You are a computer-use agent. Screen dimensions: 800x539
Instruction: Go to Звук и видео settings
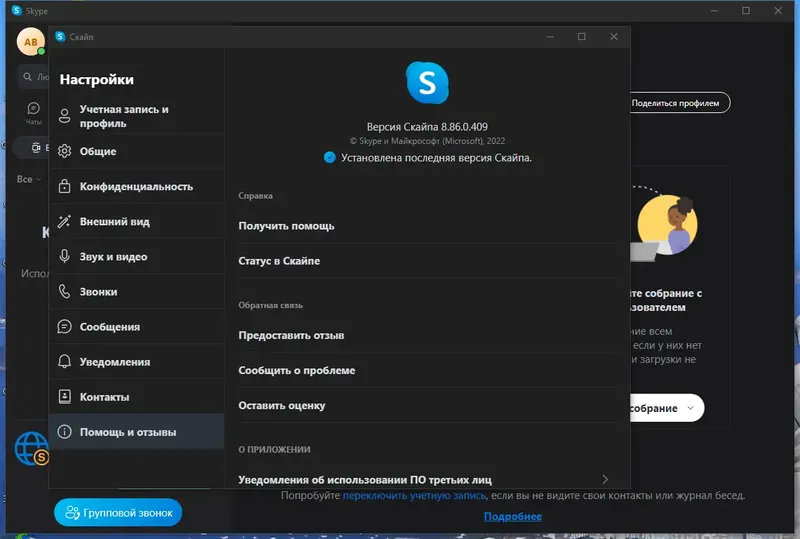tap(137, 257)
